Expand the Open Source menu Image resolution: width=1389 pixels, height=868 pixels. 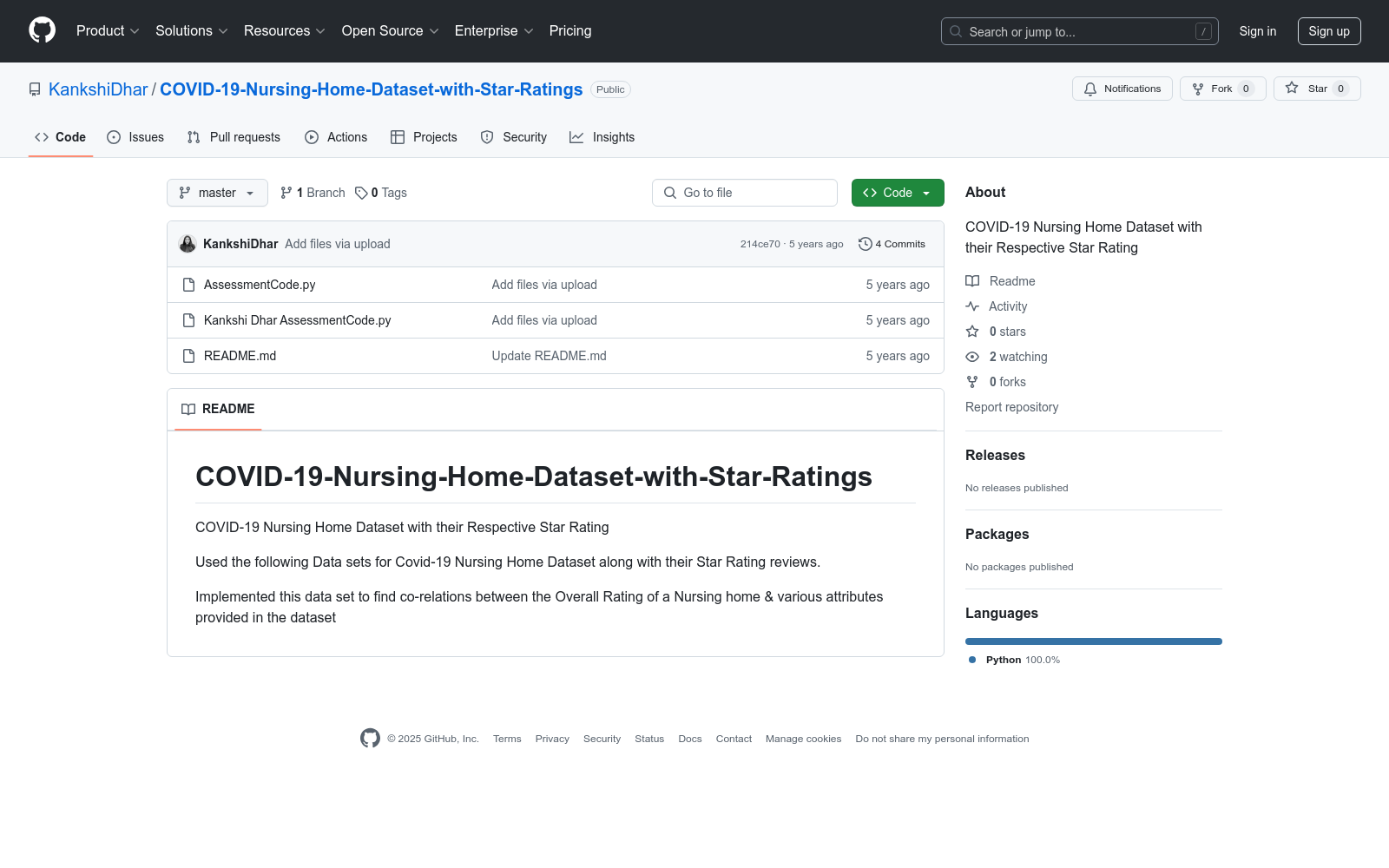[391, 30]
